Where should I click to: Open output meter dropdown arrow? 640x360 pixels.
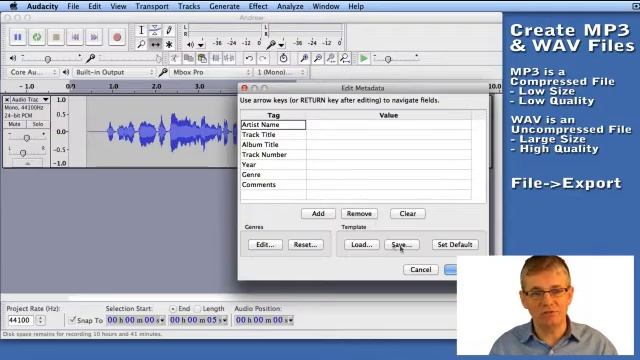pyautogui.click(x=201, y=44)
